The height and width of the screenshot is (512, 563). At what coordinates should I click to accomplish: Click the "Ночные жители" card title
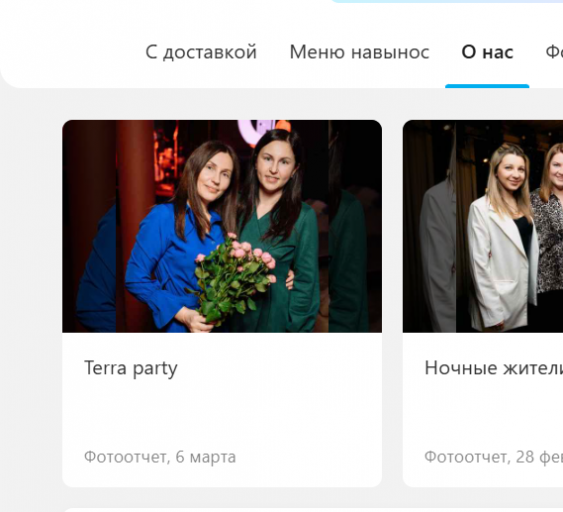tap(494, 368)
